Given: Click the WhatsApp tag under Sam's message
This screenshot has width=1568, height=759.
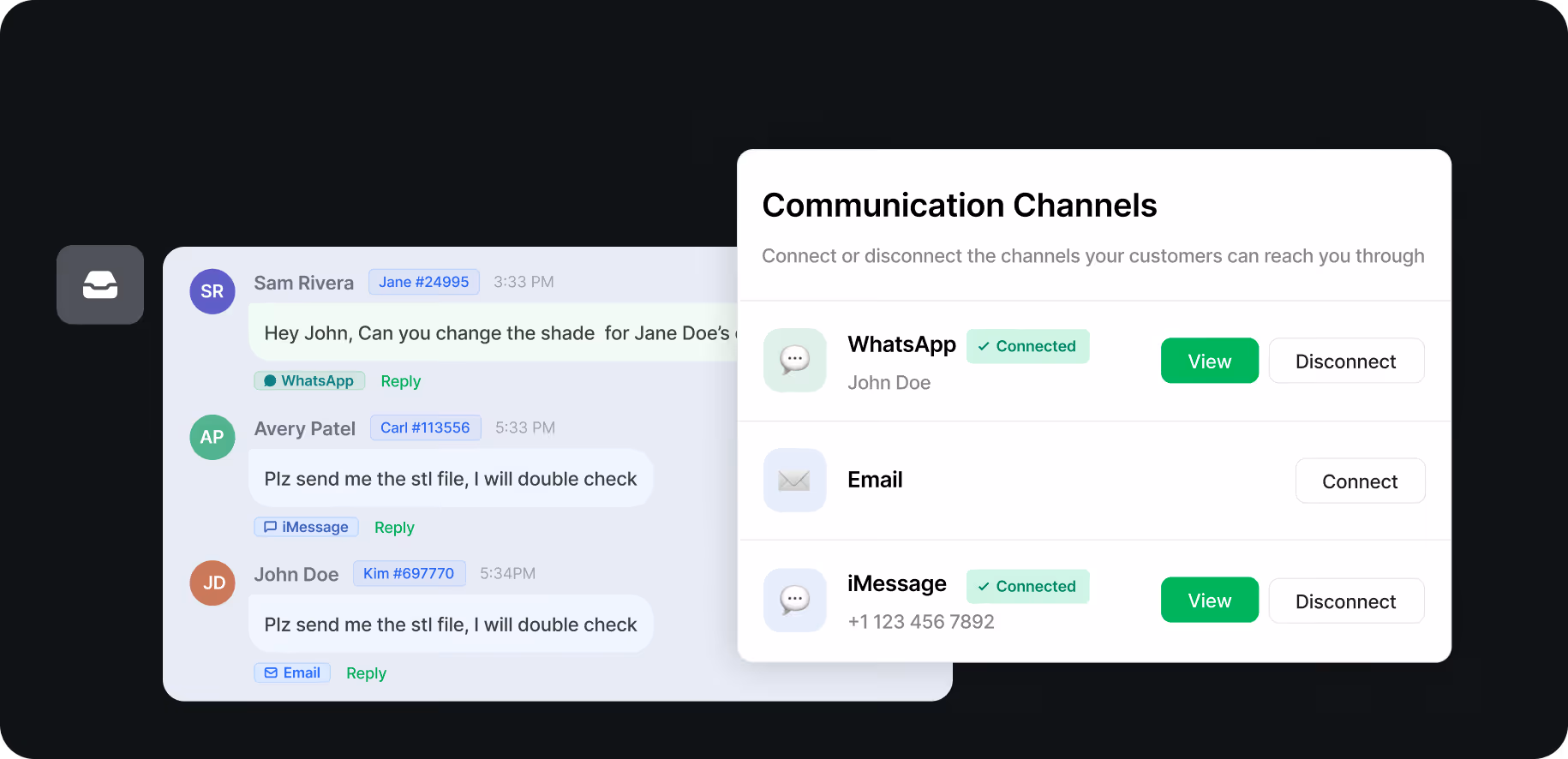Looking at the screenshot, I should point(309,380).
